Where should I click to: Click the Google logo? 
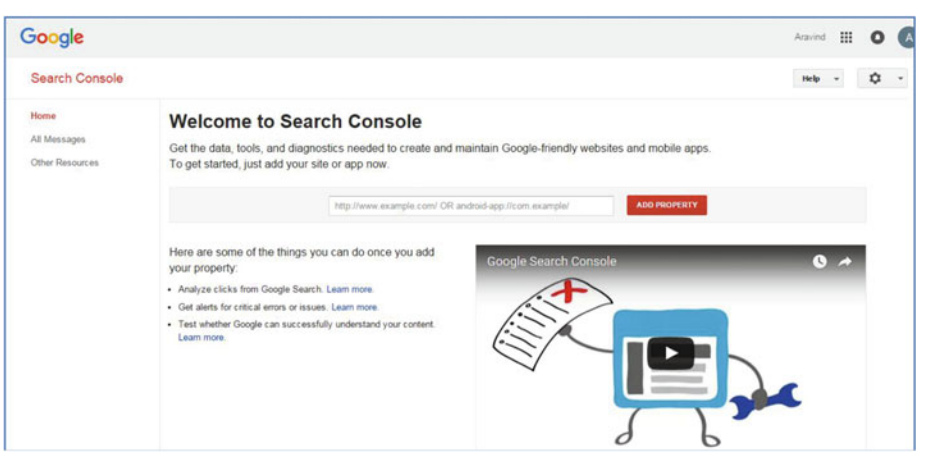(x=52, y=37)
